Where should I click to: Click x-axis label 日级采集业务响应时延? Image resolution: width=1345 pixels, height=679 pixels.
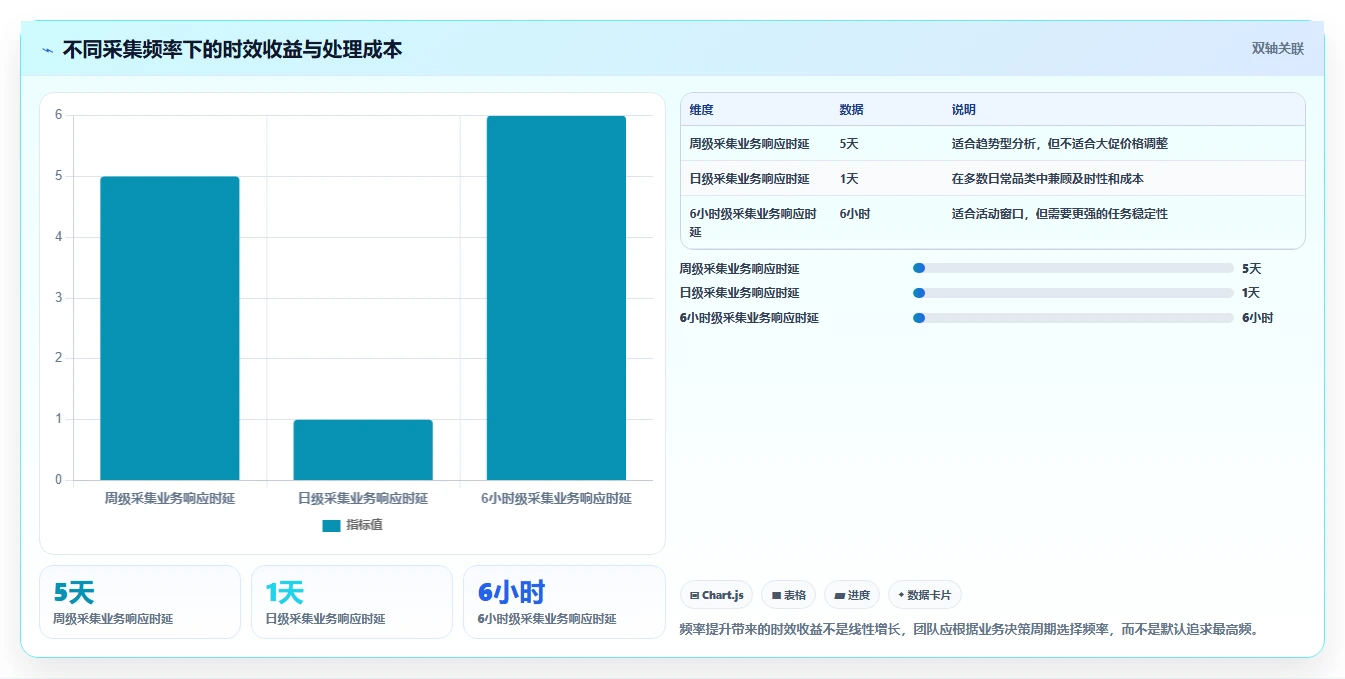[x=363, y=498]
